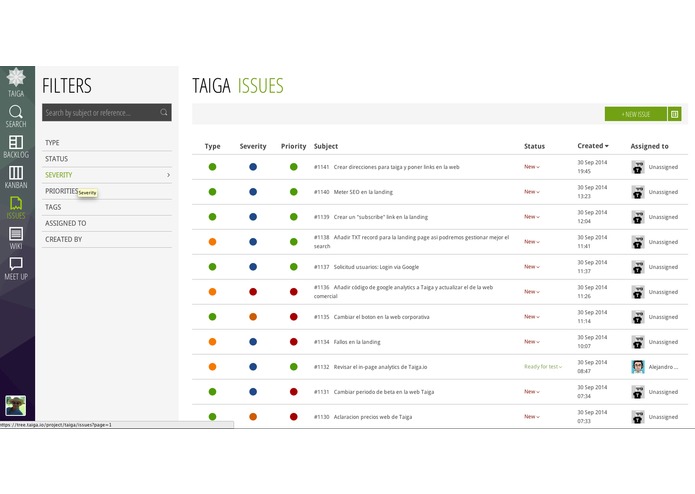Open the Assigned To filter category
Image resolution: width=695 pixels, height=494 pixels.
click(107, 223)
